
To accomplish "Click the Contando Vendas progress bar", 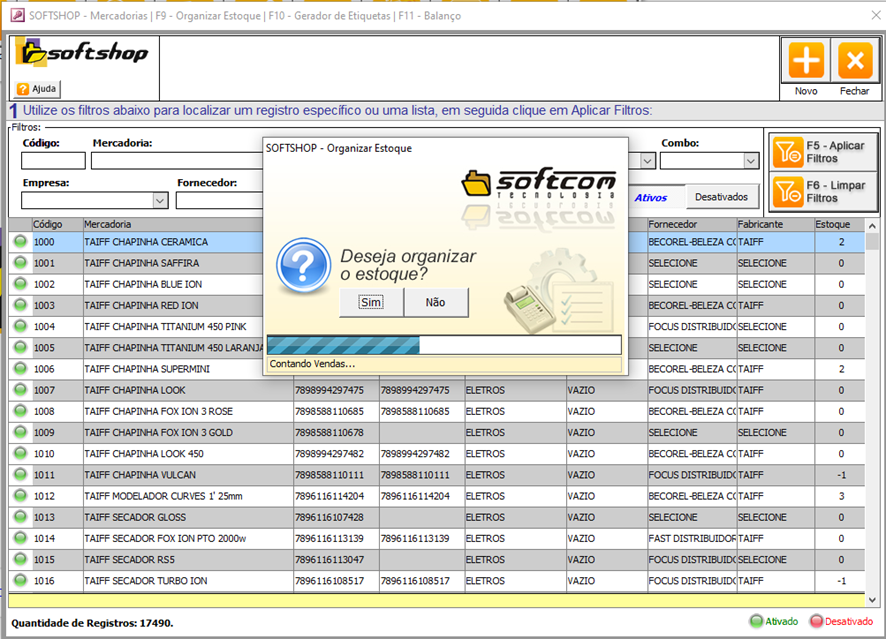I will pyautogui.click(x=444, y=345).
